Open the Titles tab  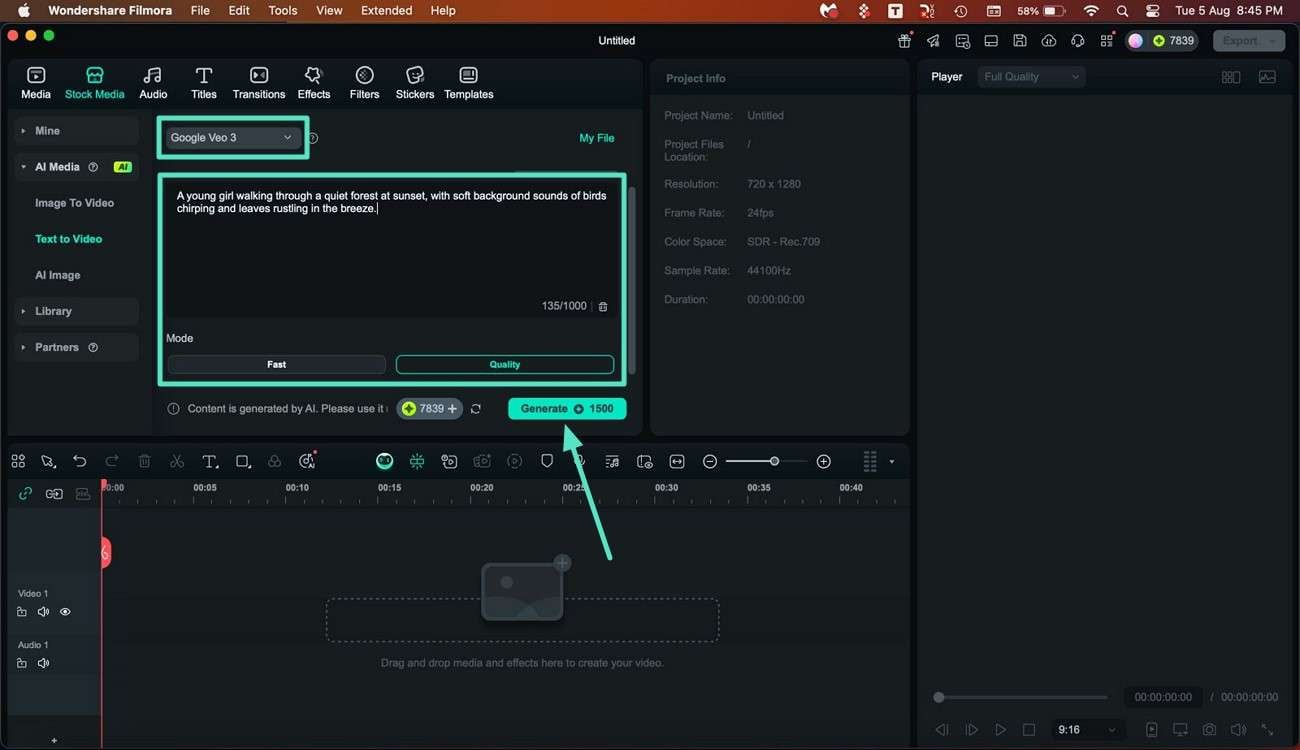(204, 83)
